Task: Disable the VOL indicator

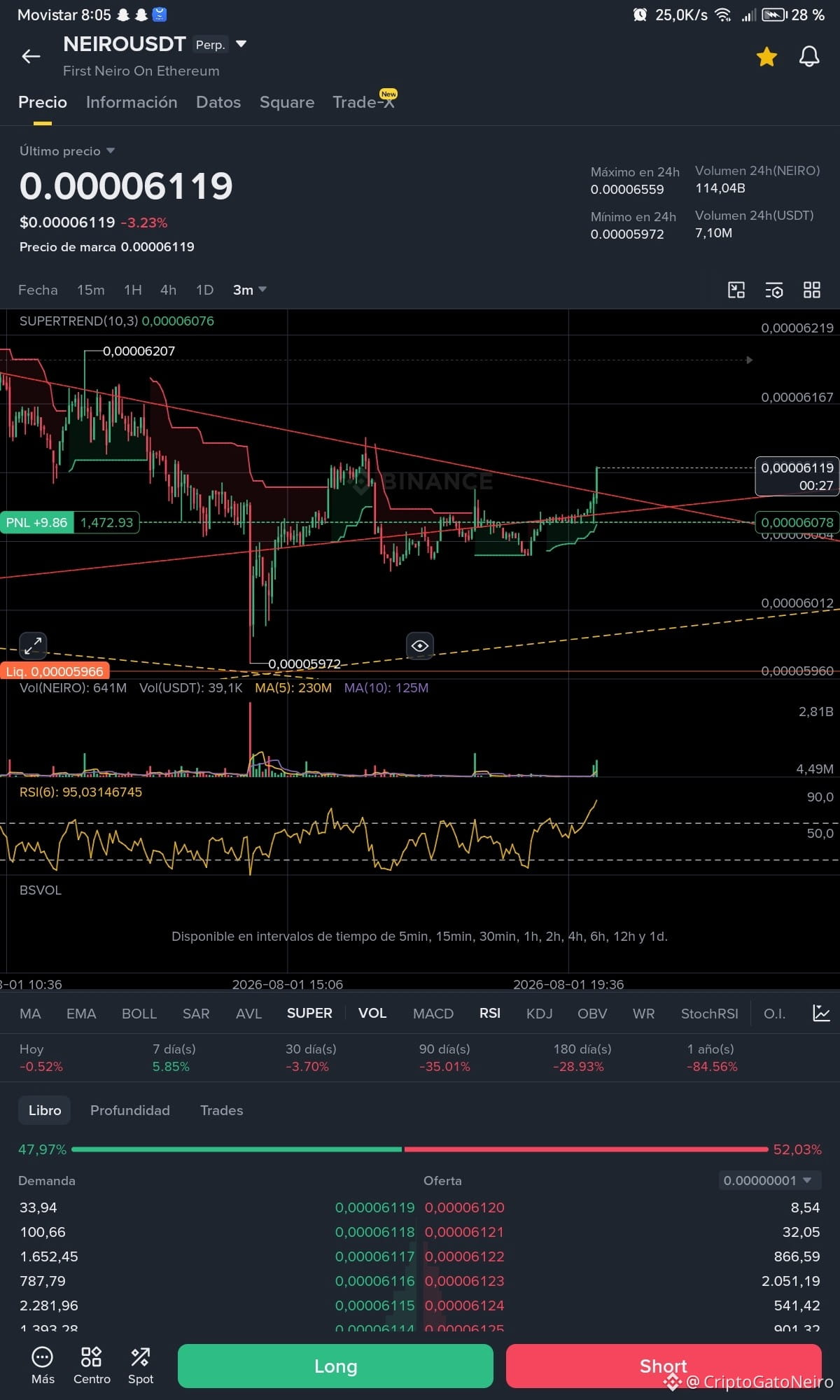Action: 372,1014
